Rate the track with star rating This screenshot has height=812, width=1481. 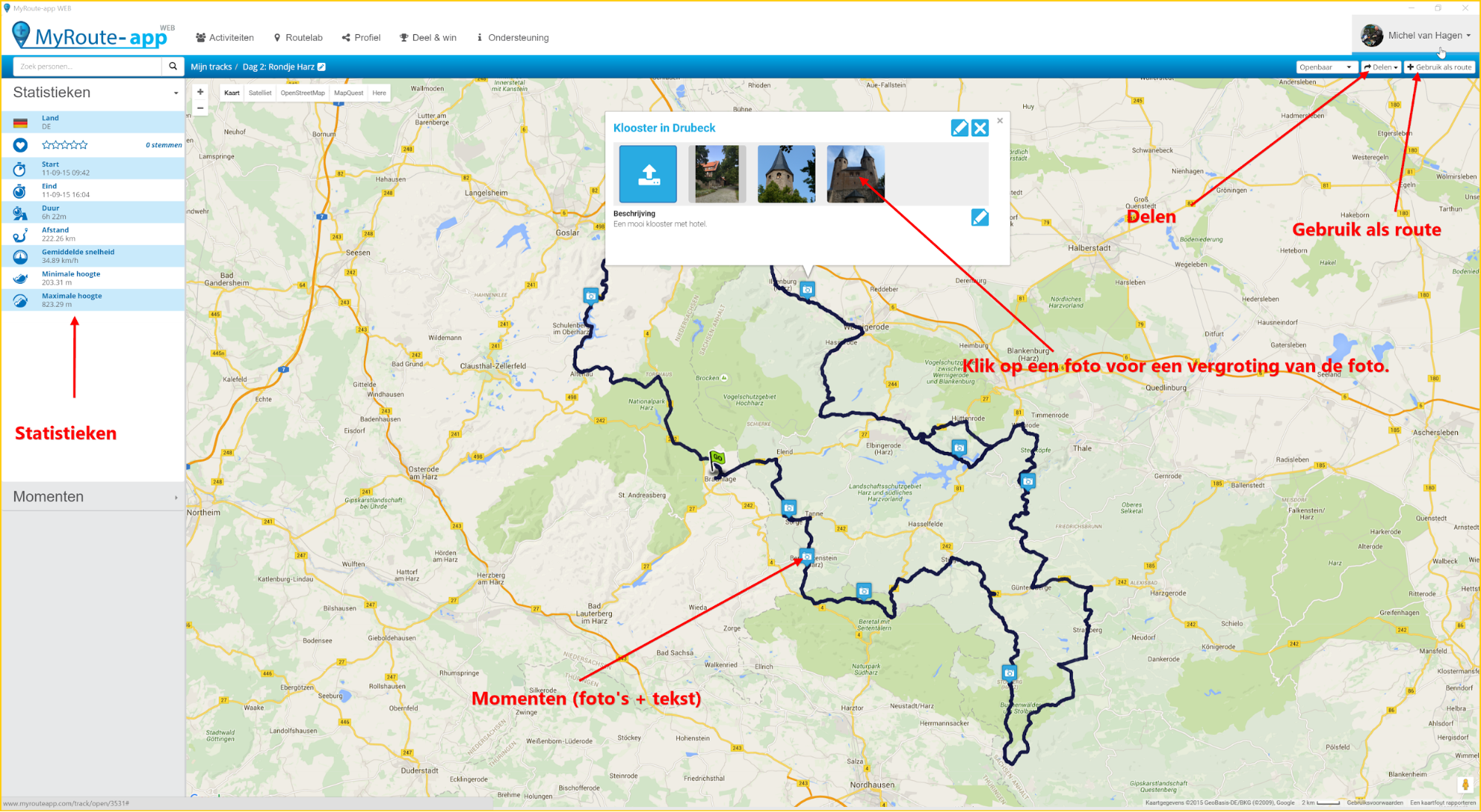(64, 145)
